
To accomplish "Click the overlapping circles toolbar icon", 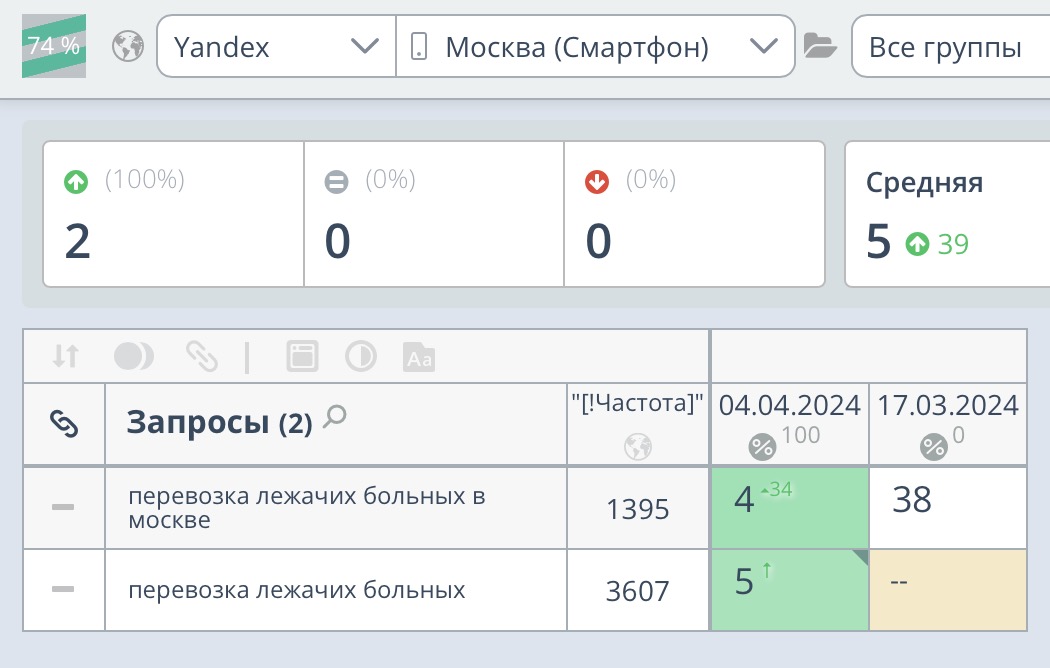I will [x=134, y=356].
